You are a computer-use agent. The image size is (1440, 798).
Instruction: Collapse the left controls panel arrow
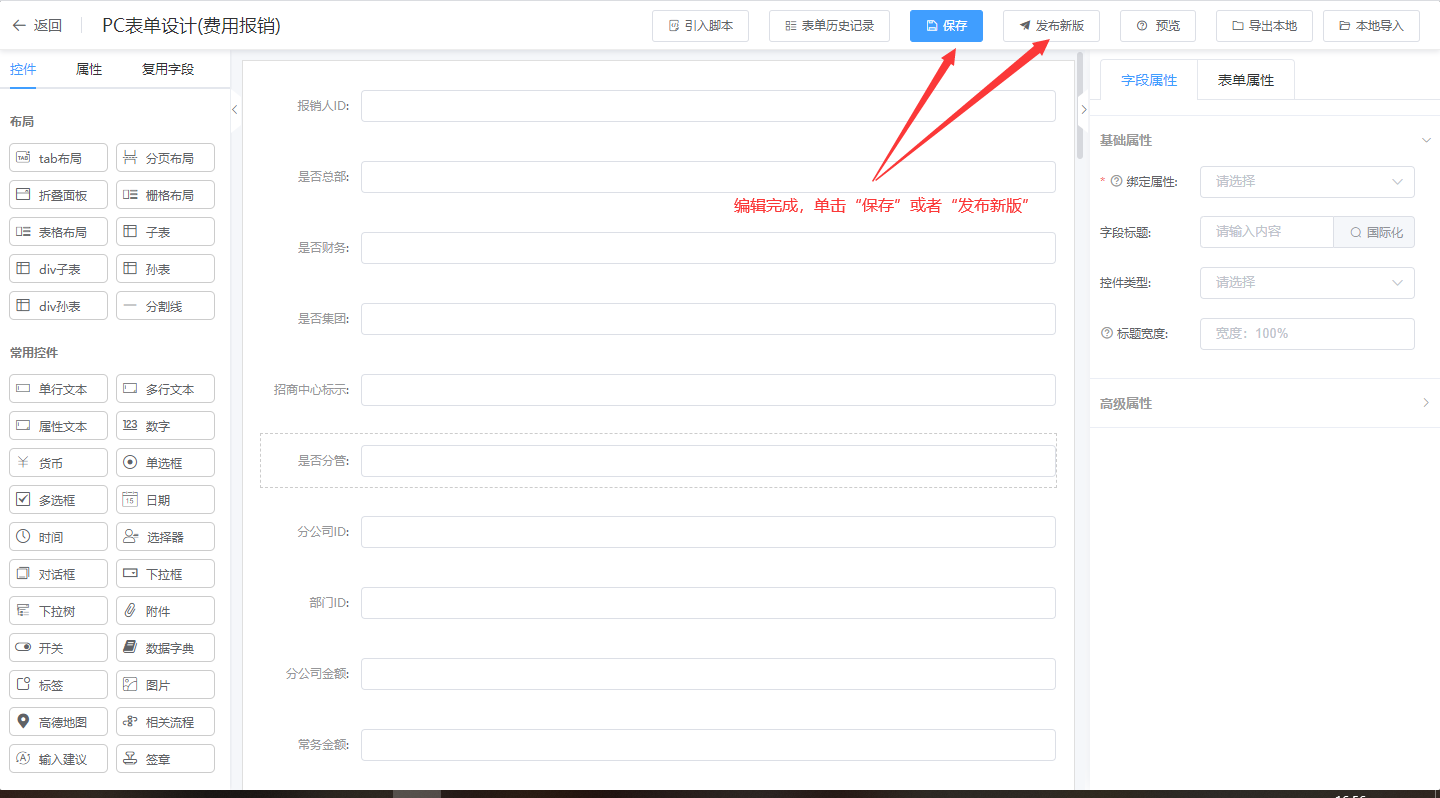click(x=234, y=110)
